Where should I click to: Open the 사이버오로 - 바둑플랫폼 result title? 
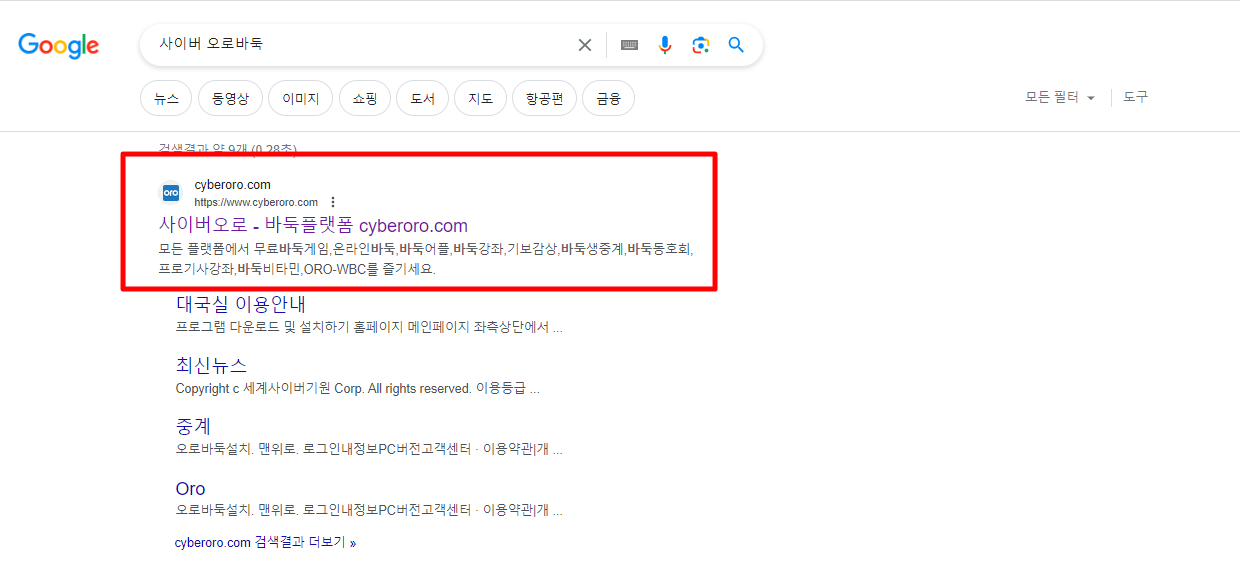click(313, 225)
